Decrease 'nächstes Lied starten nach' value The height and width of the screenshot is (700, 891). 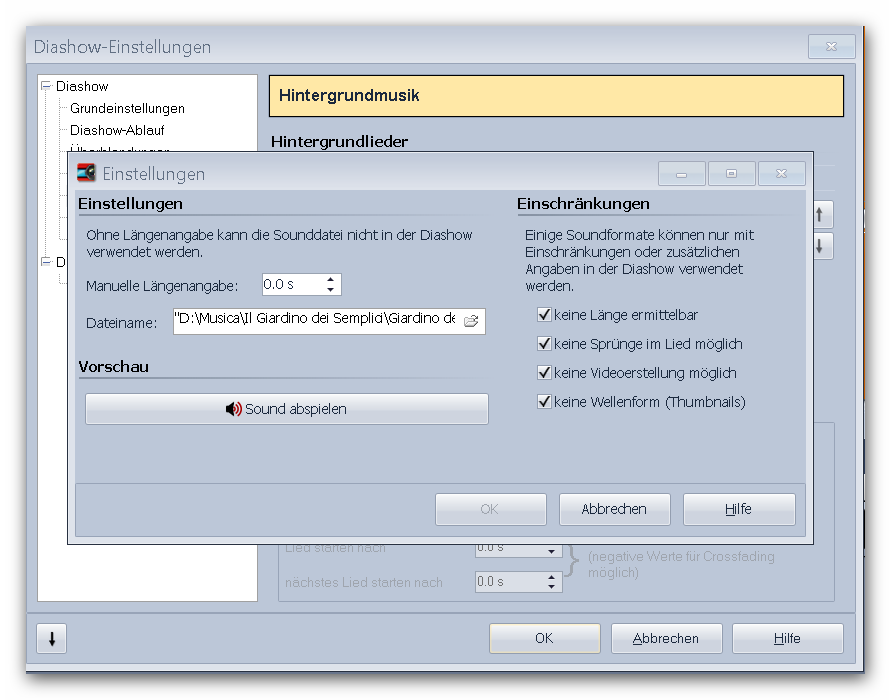click(551, 587)
